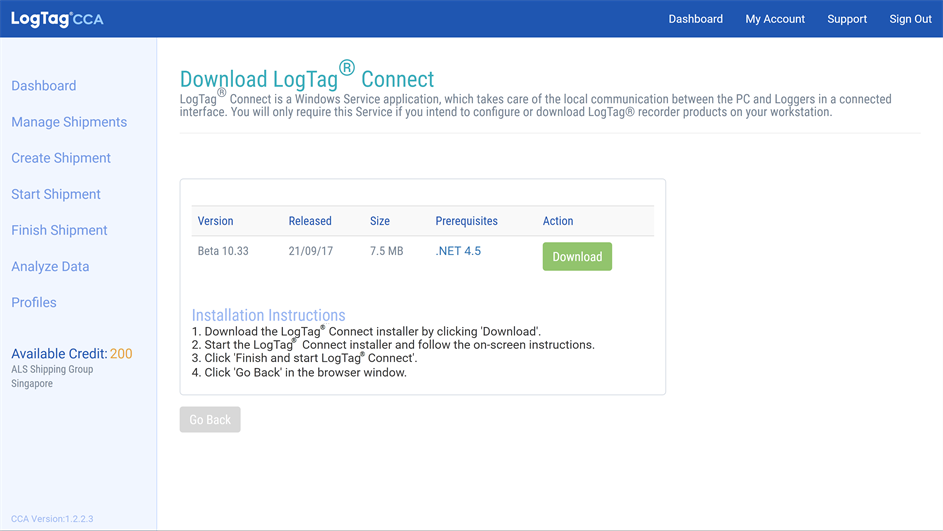Click the ALS Shipping Group text

[x=52, y=369]
